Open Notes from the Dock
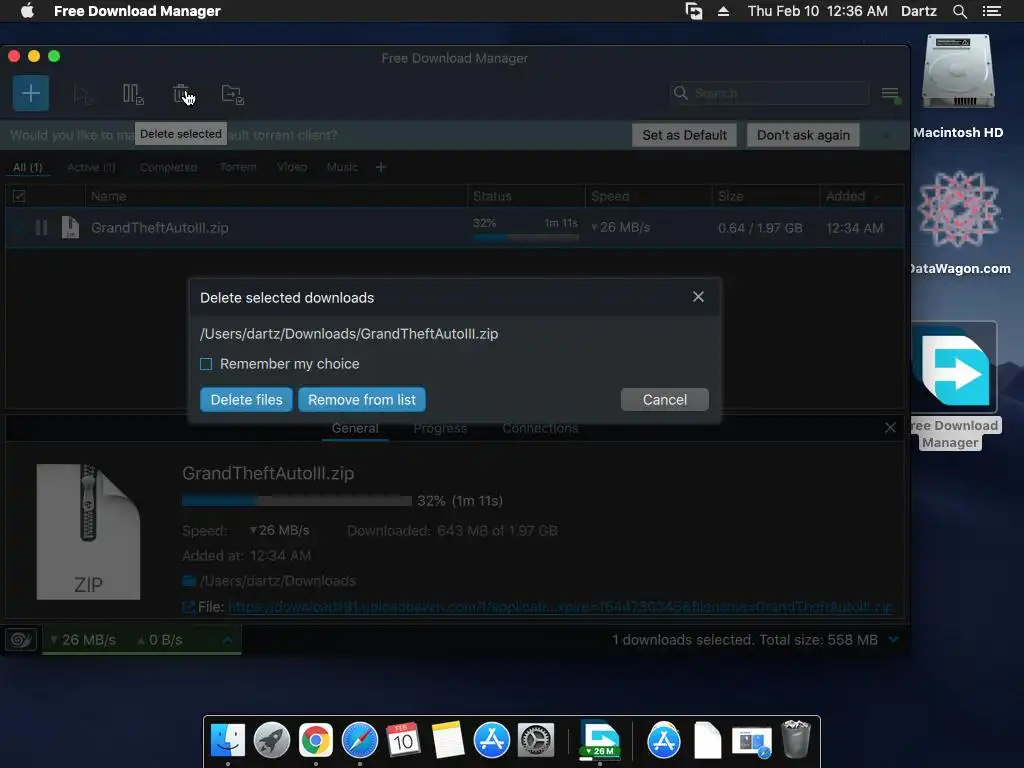 point(447,741)
